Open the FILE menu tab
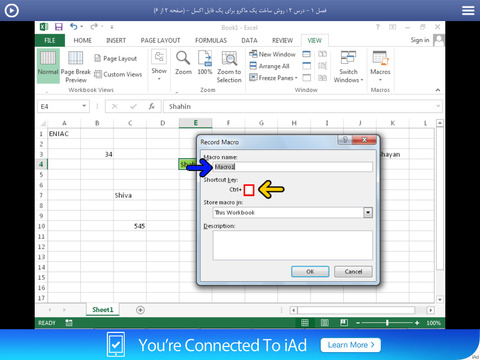480x360 pixels. [50, 40]
